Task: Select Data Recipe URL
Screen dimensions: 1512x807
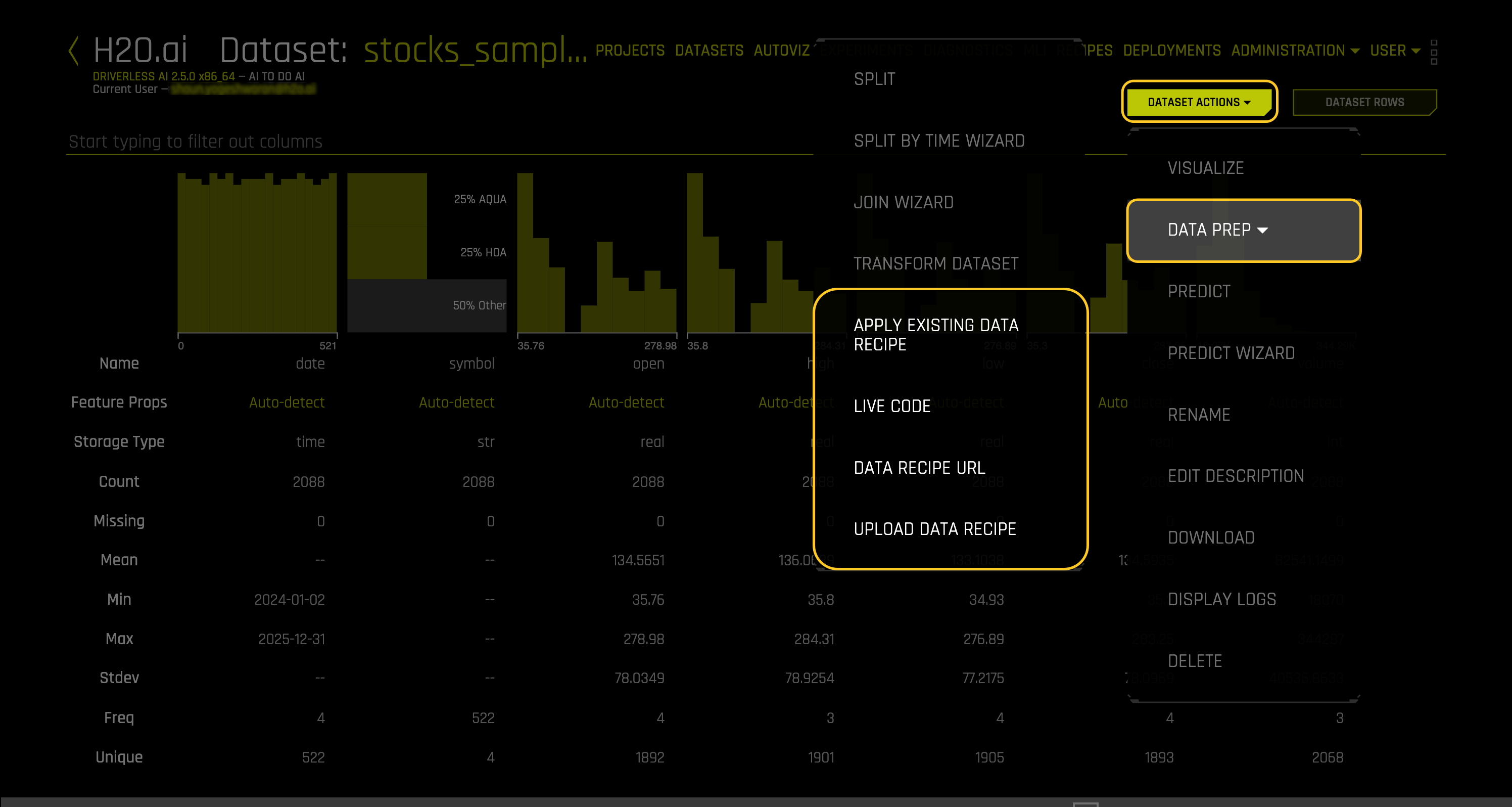Action: coord(919,468)
